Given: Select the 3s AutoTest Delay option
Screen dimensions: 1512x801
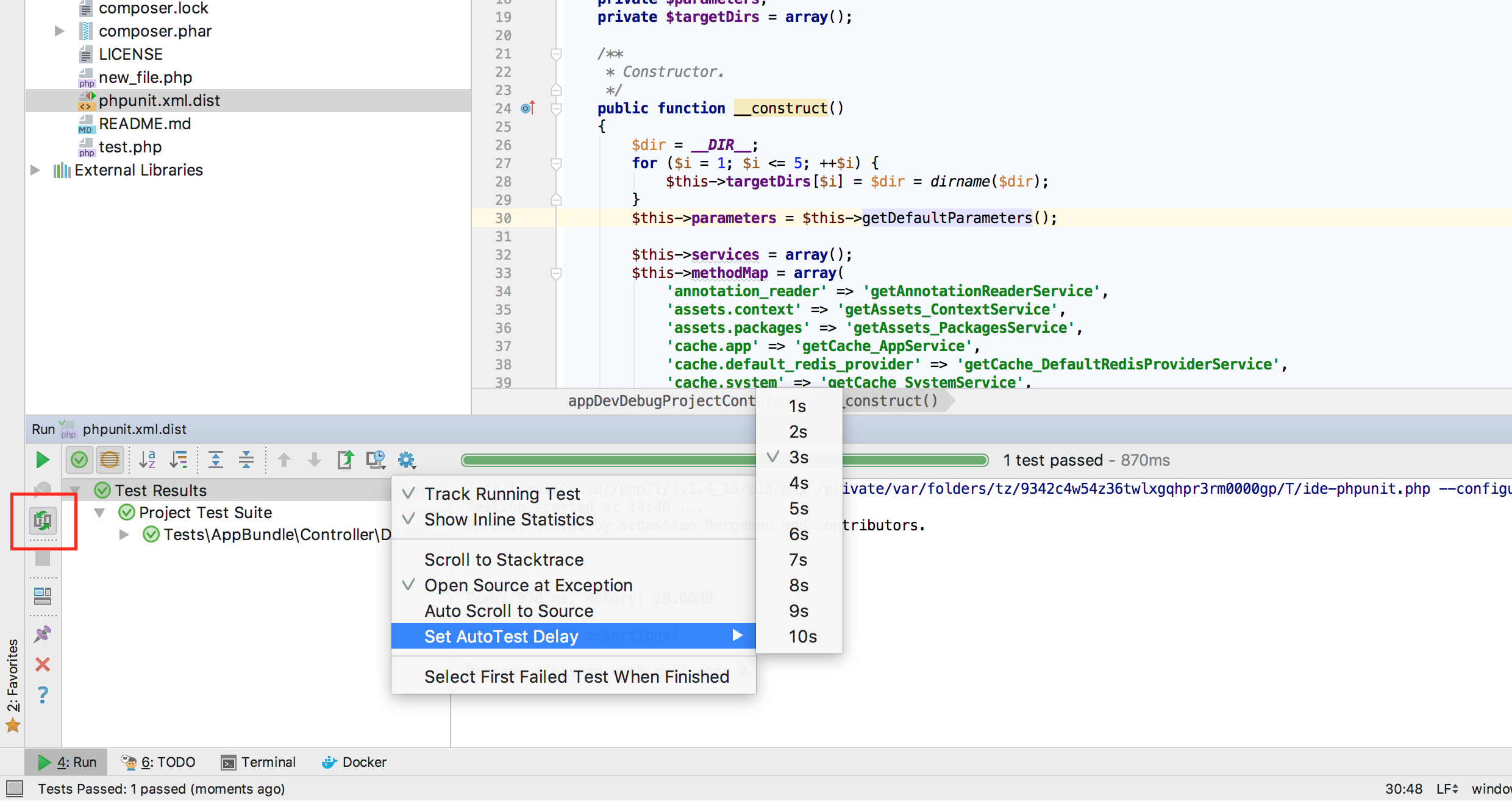Looking at the screenshot, I should coord(799,456).
